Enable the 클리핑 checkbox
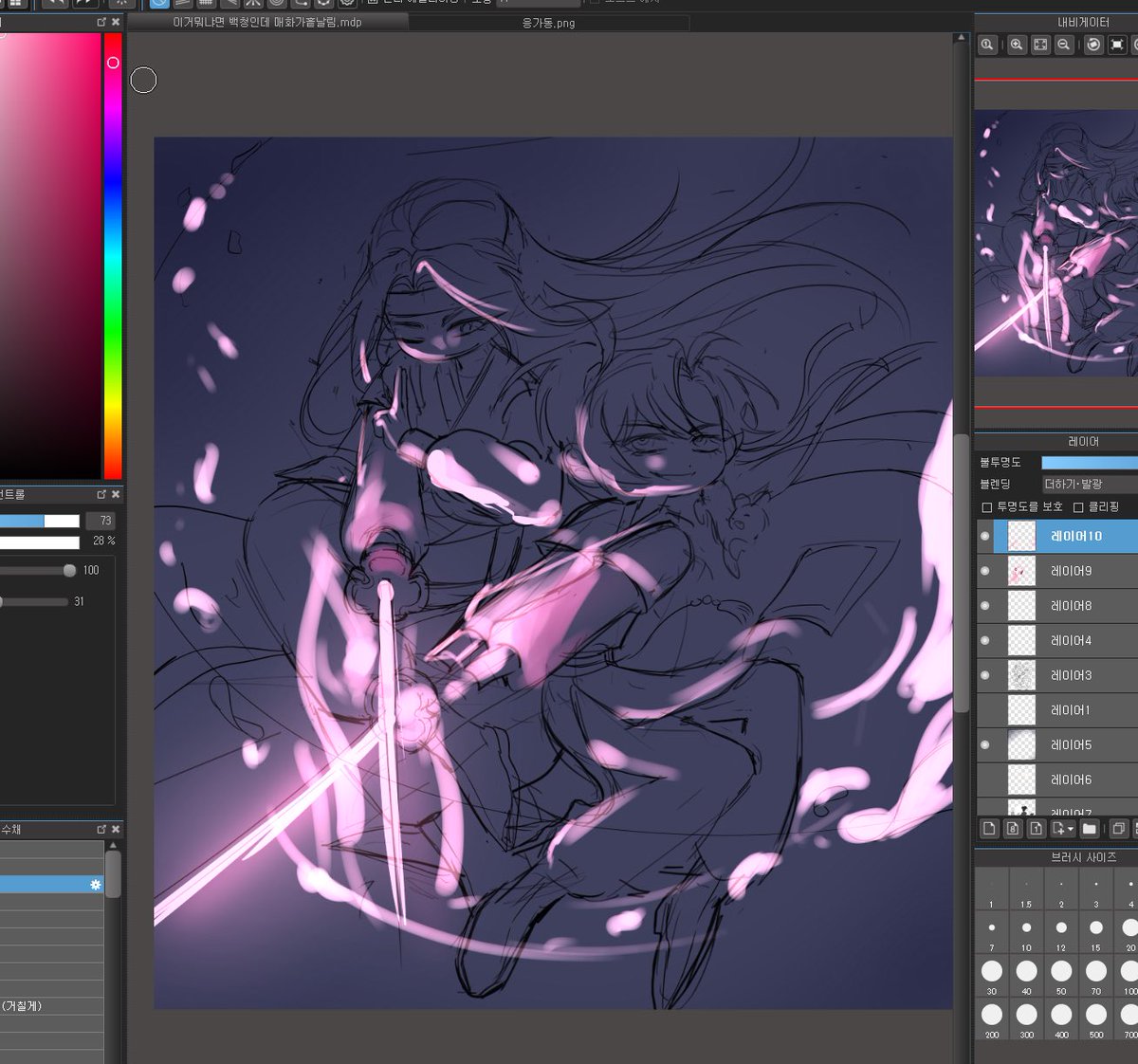 (1078, 507)
